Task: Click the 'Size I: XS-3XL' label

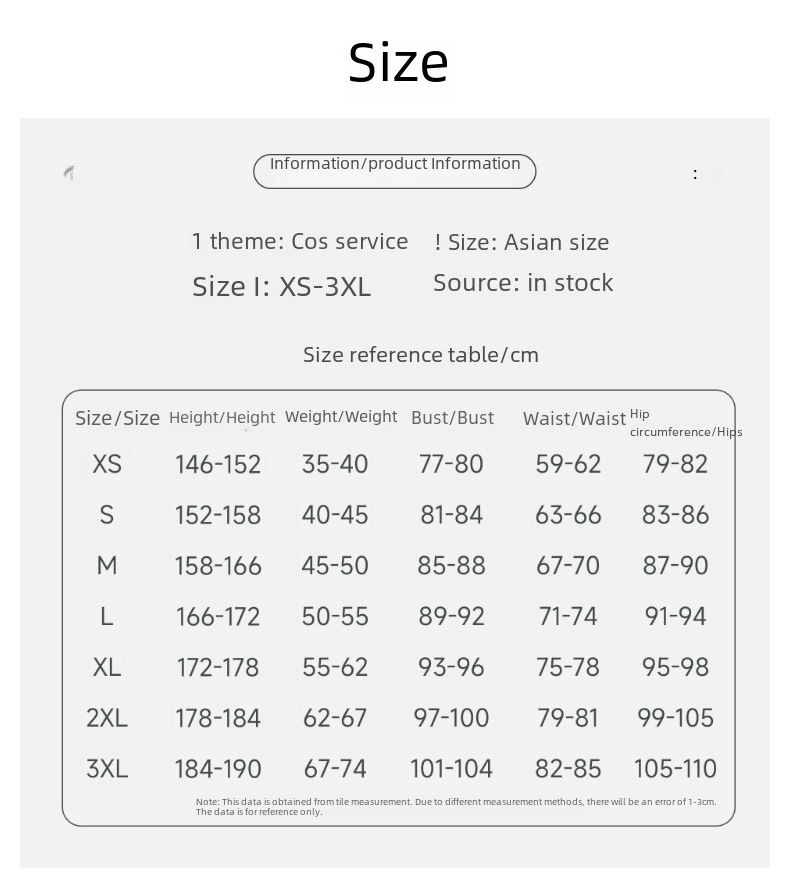Action: [281, 287]
